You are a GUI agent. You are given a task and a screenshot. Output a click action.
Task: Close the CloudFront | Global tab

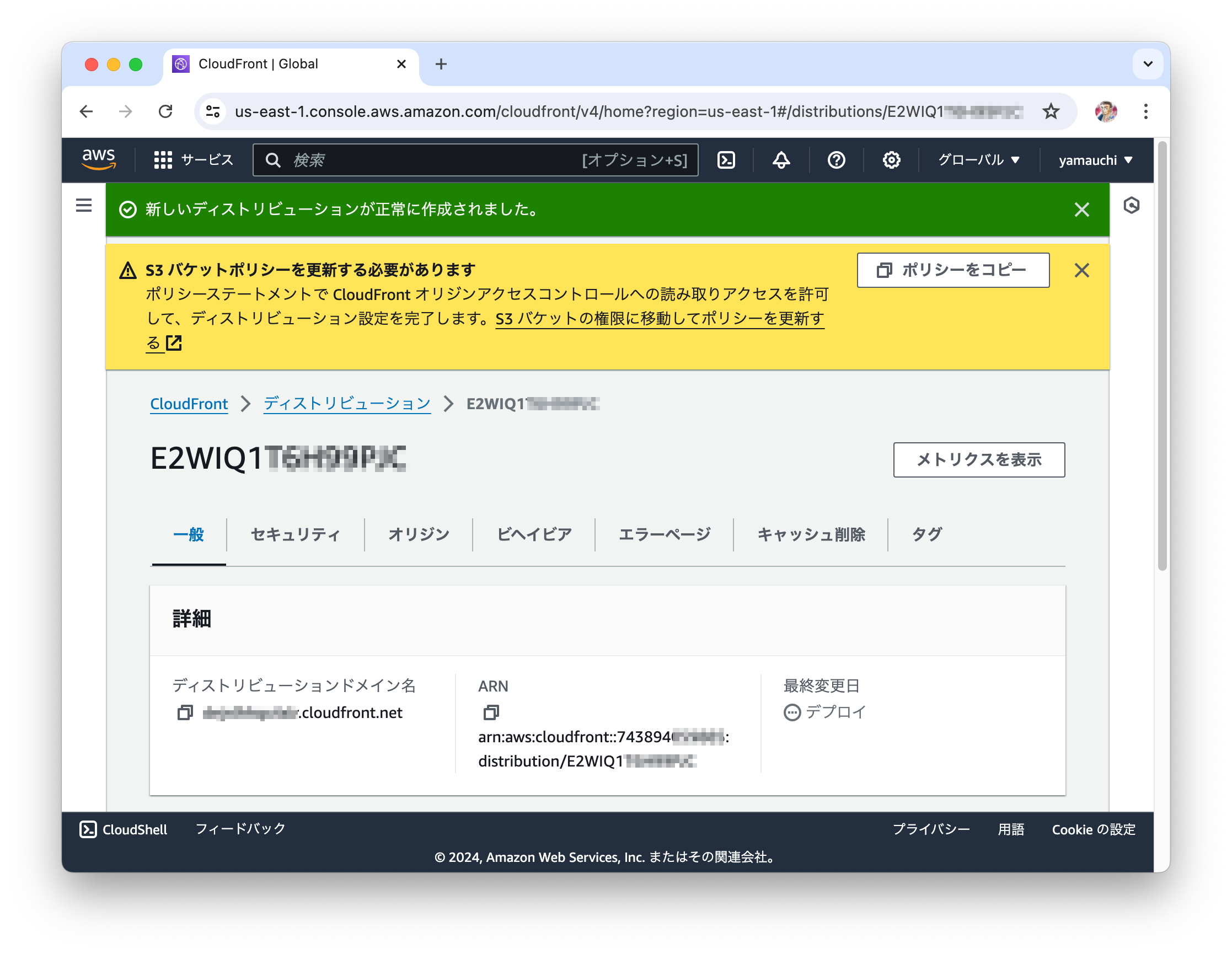401,64
